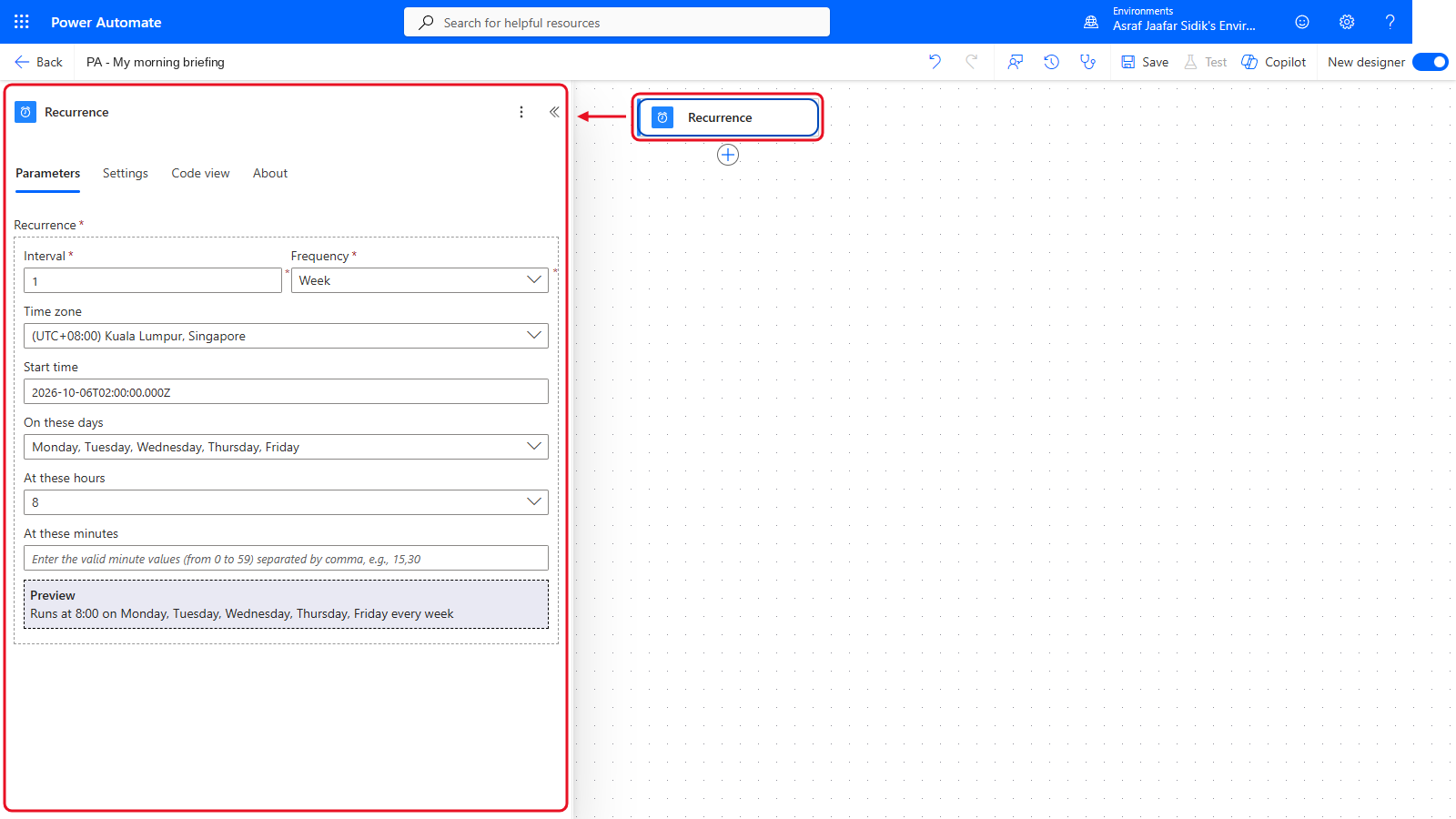Collapse the Recurrence panel with double chevron
Viewport: 1456px width, 819px height.
pyautogui.click(x=554, y=112)
